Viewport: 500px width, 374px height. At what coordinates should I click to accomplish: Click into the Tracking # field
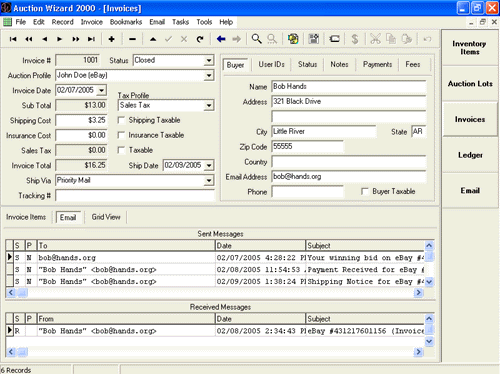pyautogui.click(x=135, y=196)
